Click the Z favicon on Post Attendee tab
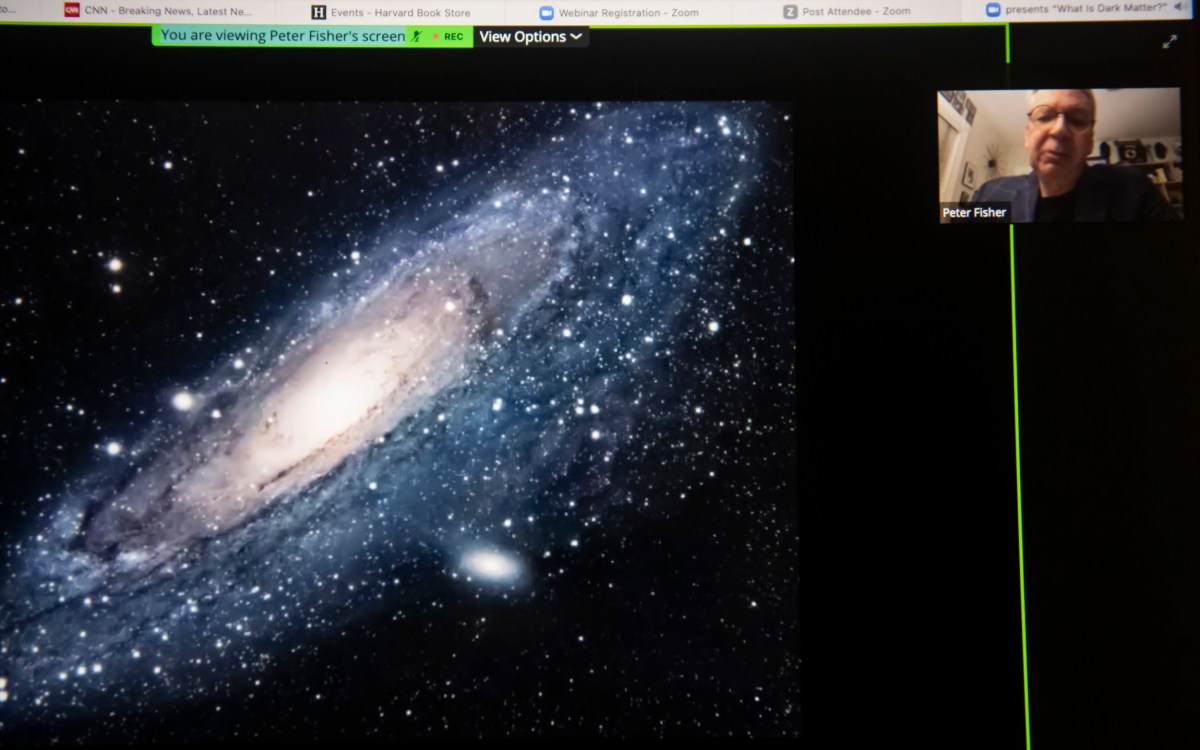 click(790, 12)
